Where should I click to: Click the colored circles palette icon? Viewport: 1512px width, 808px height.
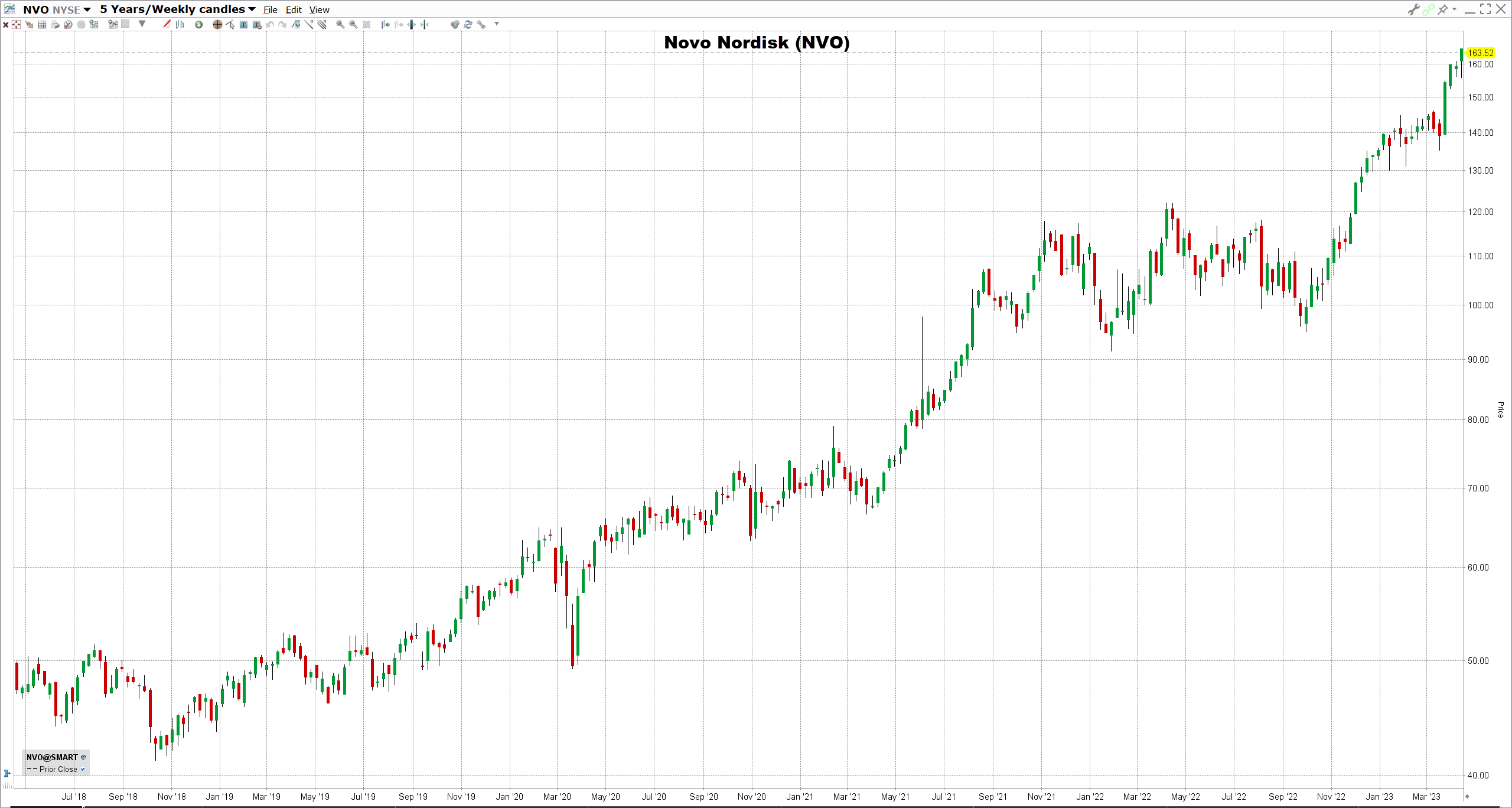pos(455,24)
